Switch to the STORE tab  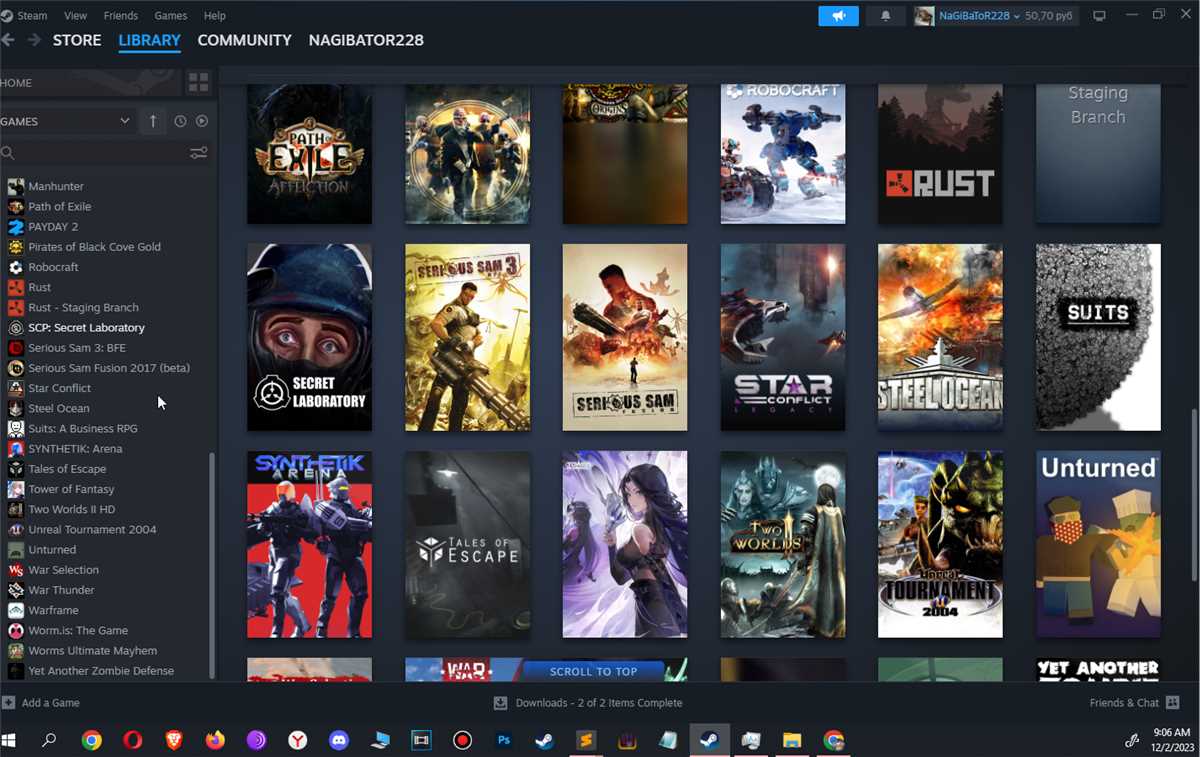pos(77,40)
